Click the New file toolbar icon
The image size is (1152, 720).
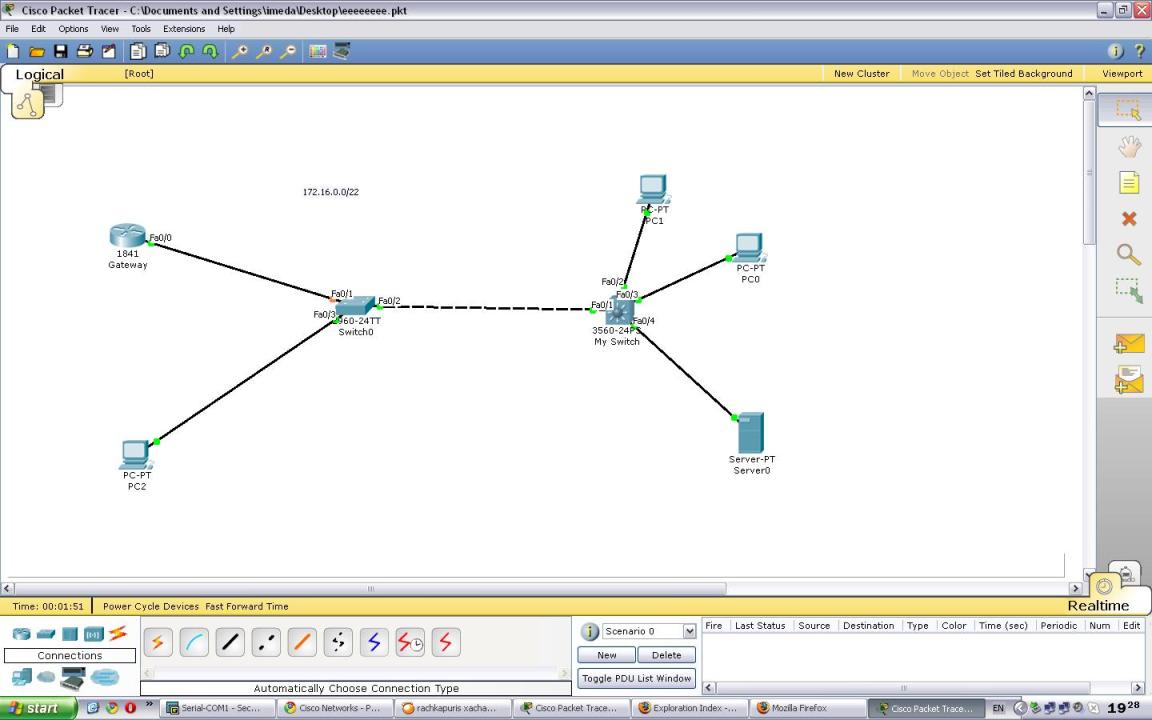point(12,51)
